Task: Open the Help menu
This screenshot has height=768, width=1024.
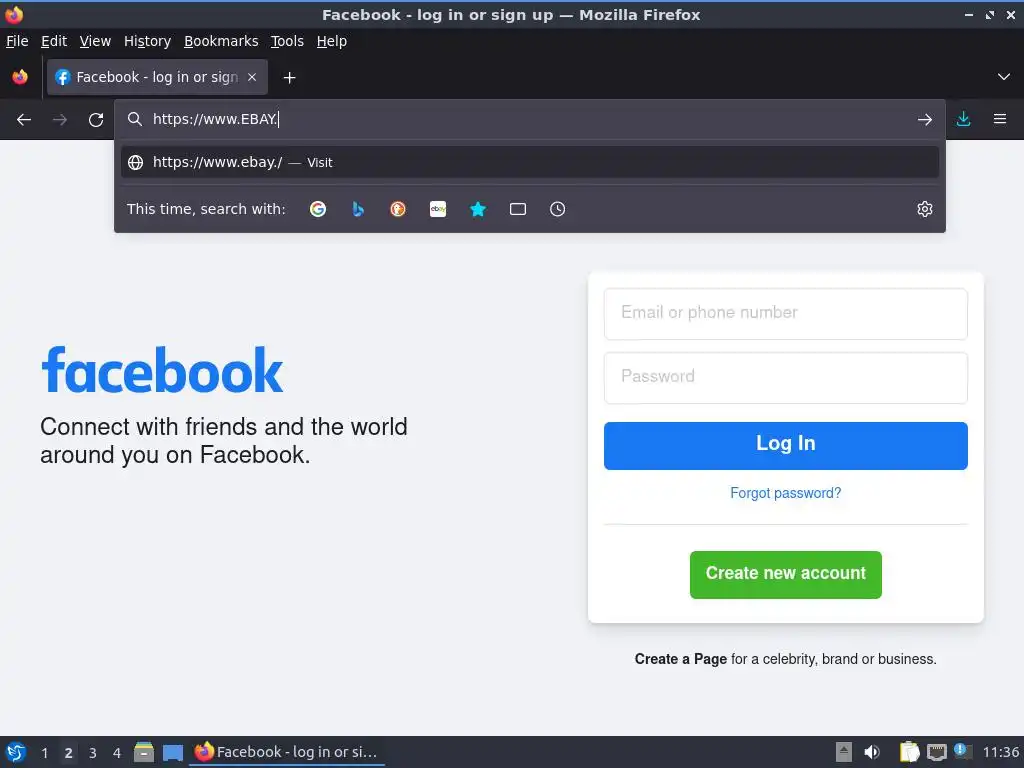Action: [x=332, y=41]
